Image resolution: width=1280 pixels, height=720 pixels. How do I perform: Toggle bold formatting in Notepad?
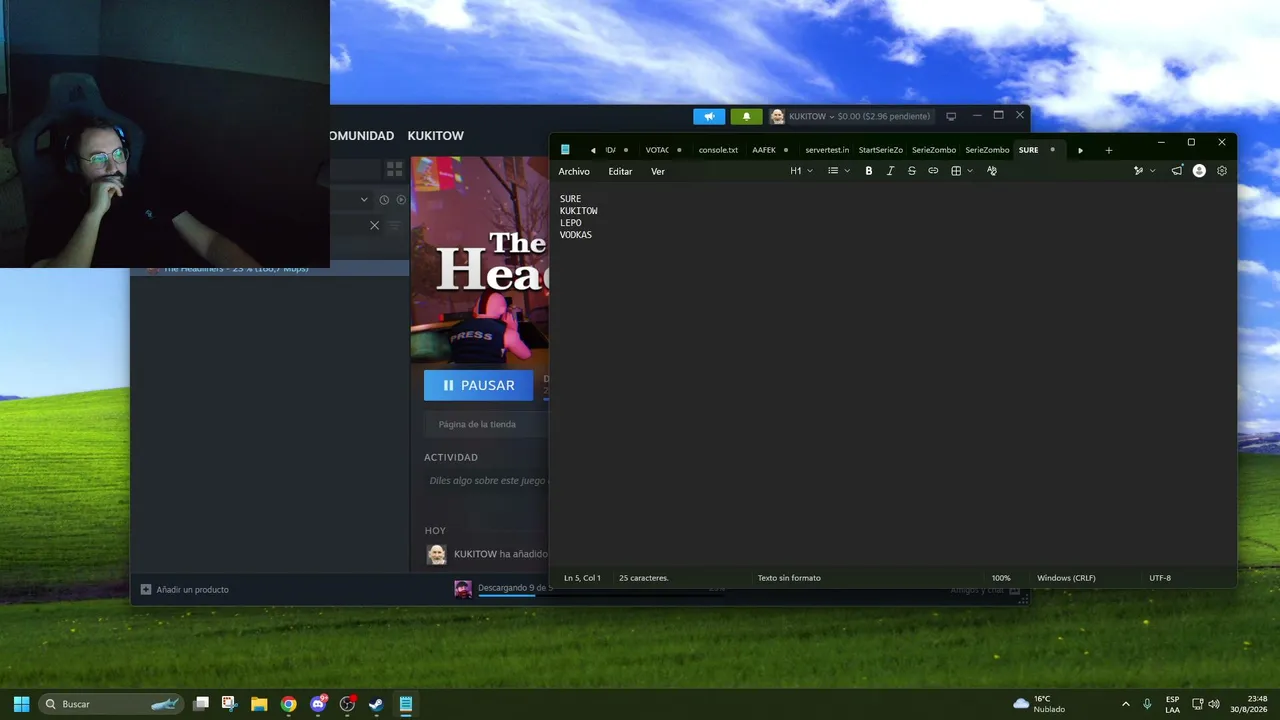click(869, 171)
